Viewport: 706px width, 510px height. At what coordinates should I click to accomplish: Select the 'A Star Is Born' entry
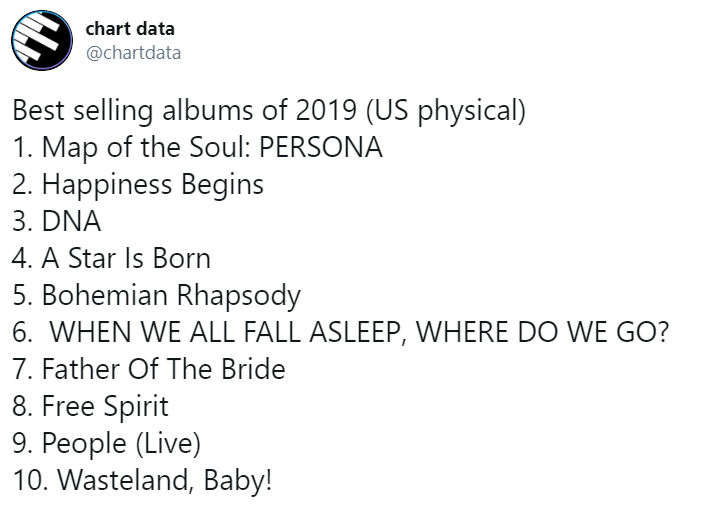coord(111,258)
